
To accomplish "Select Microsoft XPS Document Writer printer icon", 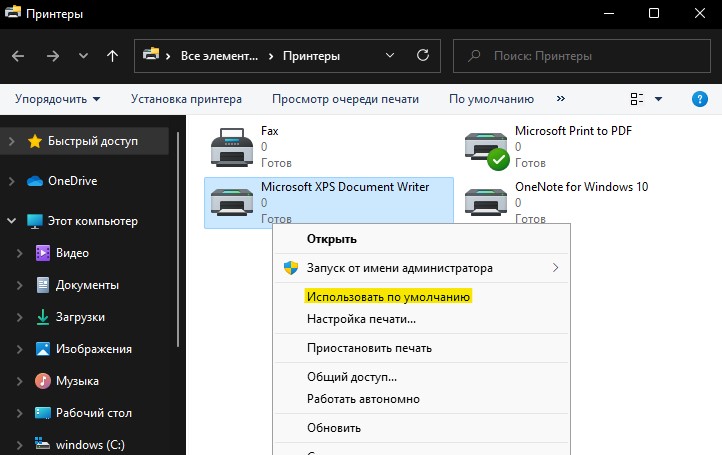I will pyautogui.click(x=232, y=202).
